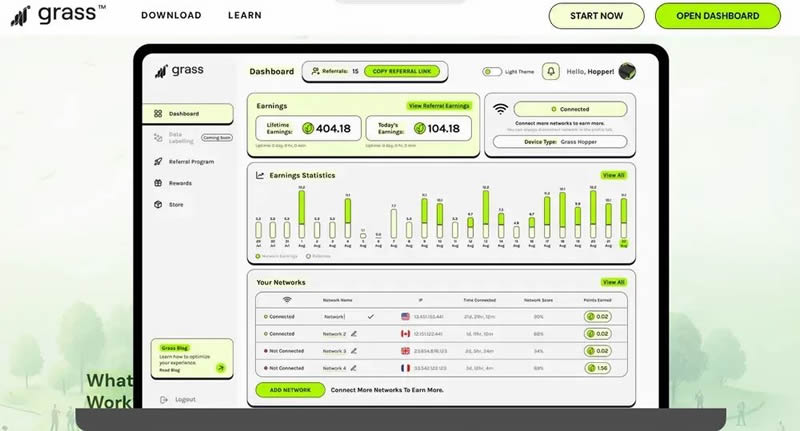Edit Network 2 name with pencil icon
The image size is (800, 431).
pos(354,334)
